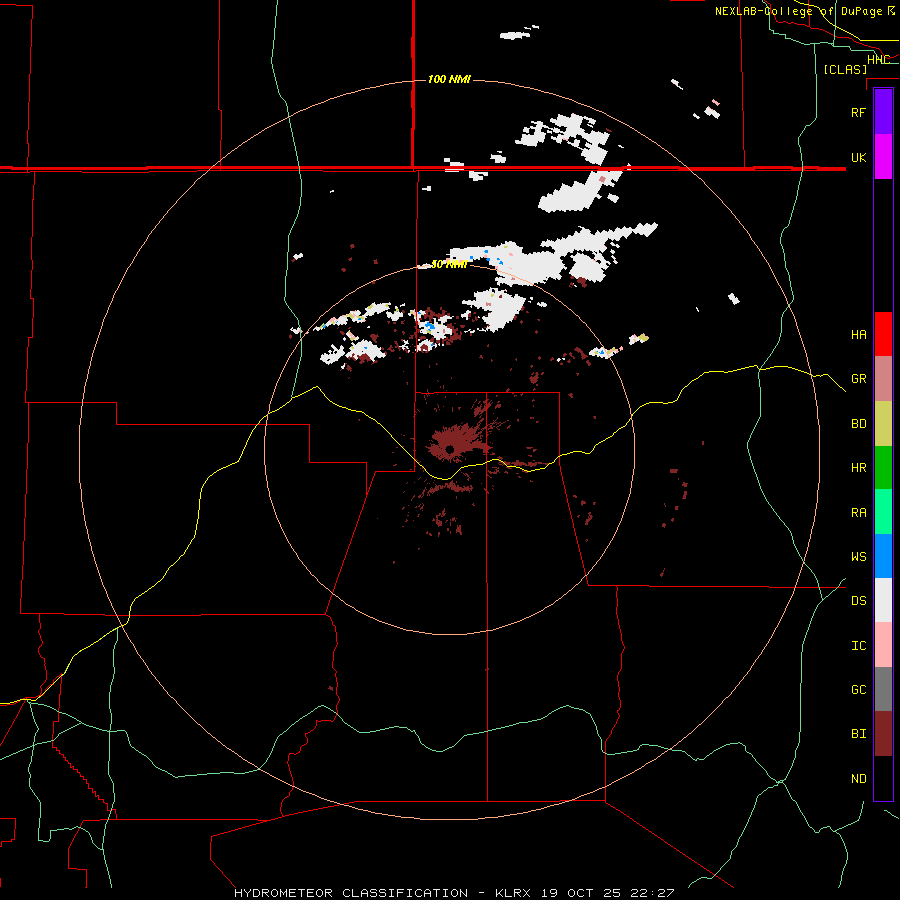Image resolution: width=900 pixels, height=900 pixels.
Task: Click the "RA" legend label
Action: tap(858, 513)
